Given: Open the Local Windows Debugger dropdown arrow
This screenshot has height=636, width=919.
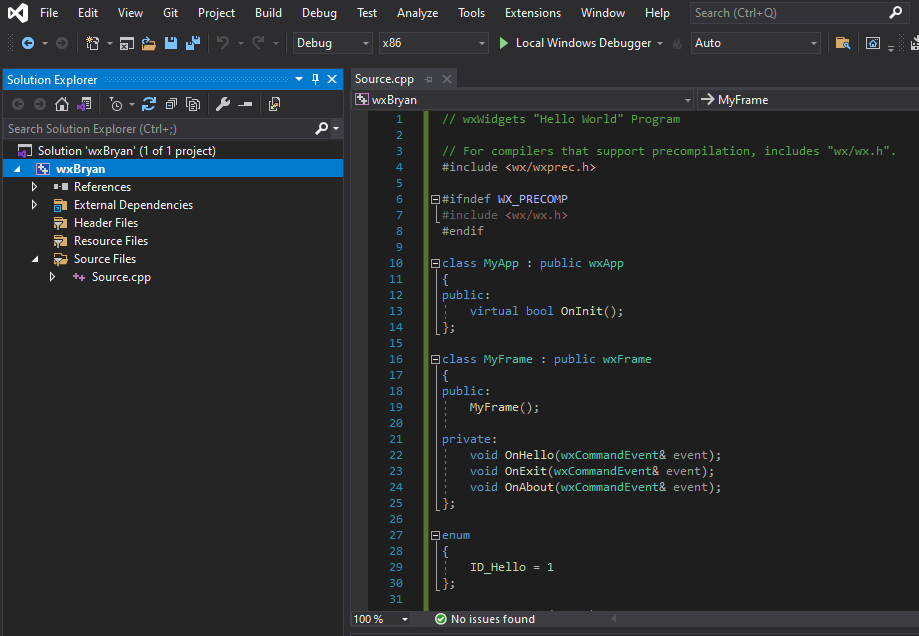Looking at the screenshot, I should [x=660, y=43].
